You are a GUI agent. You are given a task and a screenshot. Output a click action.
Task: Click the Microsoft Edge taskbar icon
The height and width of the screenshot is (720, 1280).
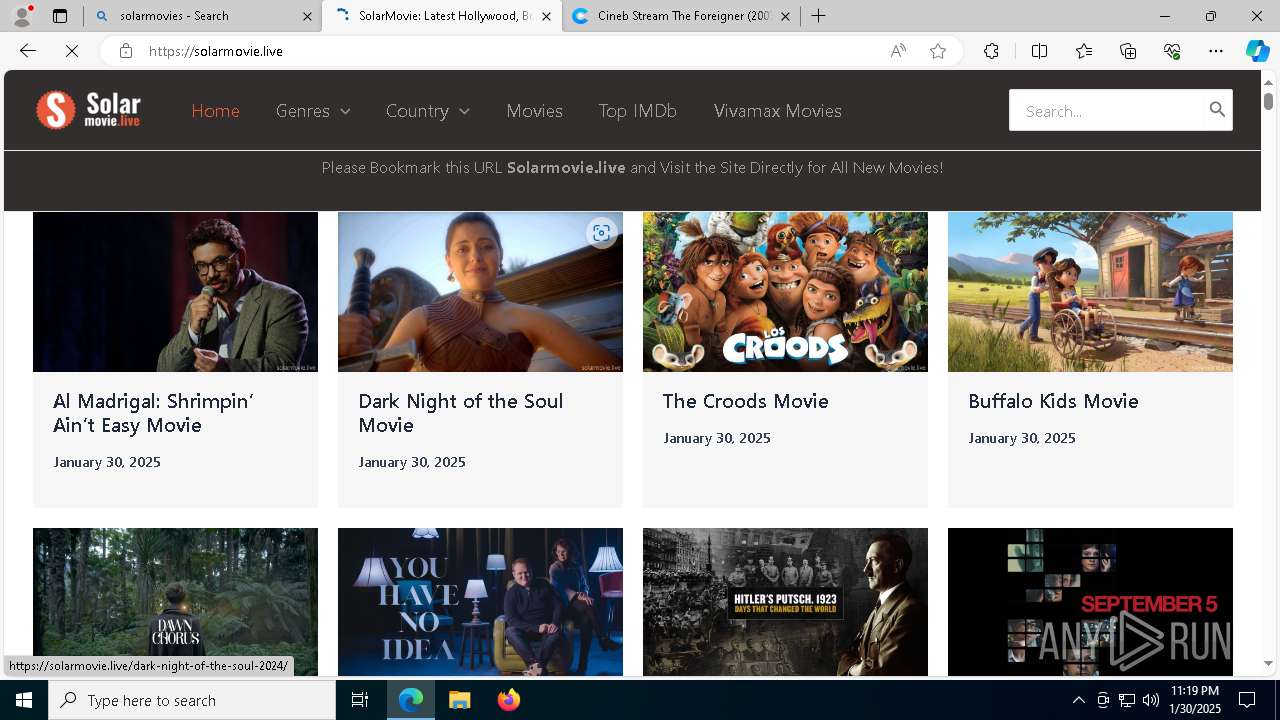(x=411, y=700)
